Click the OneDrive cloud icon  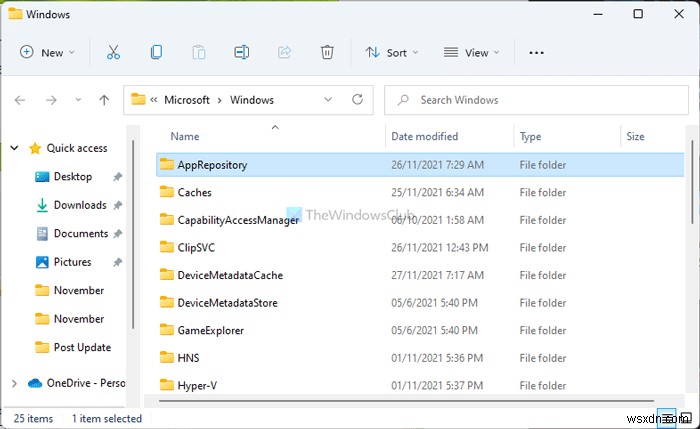(35, 383)
